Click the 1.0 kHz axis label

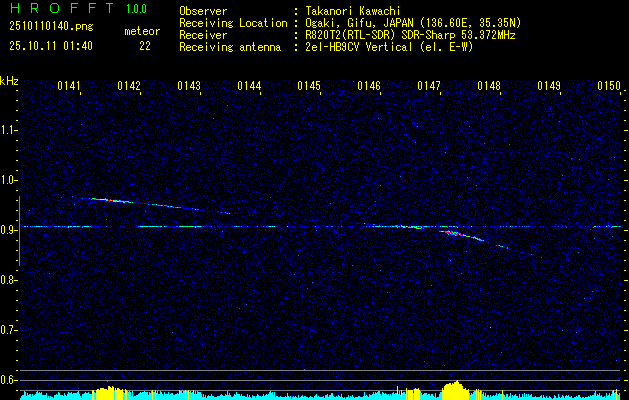point(8,180)
